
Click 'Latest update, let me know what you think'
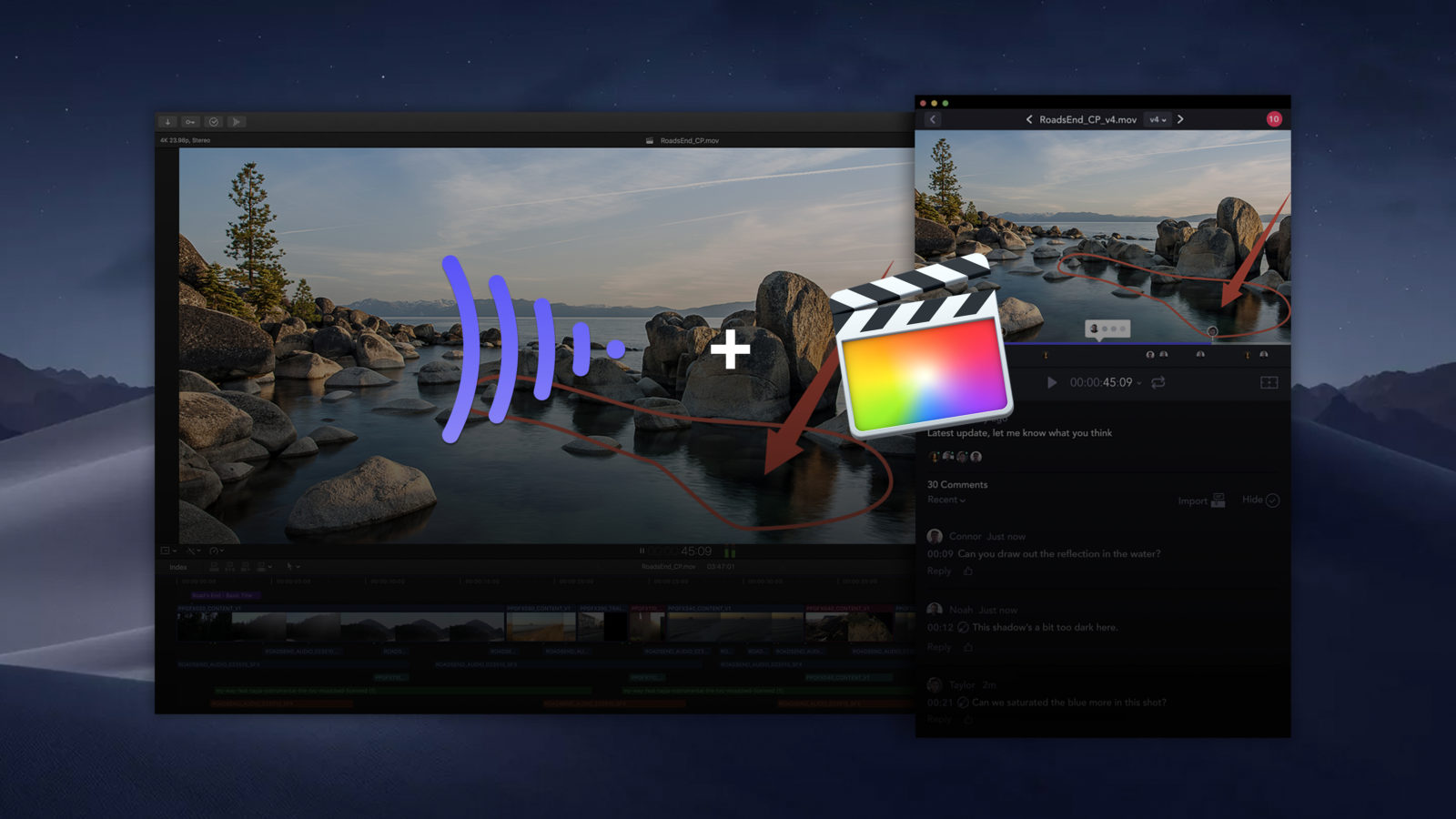1019,433
